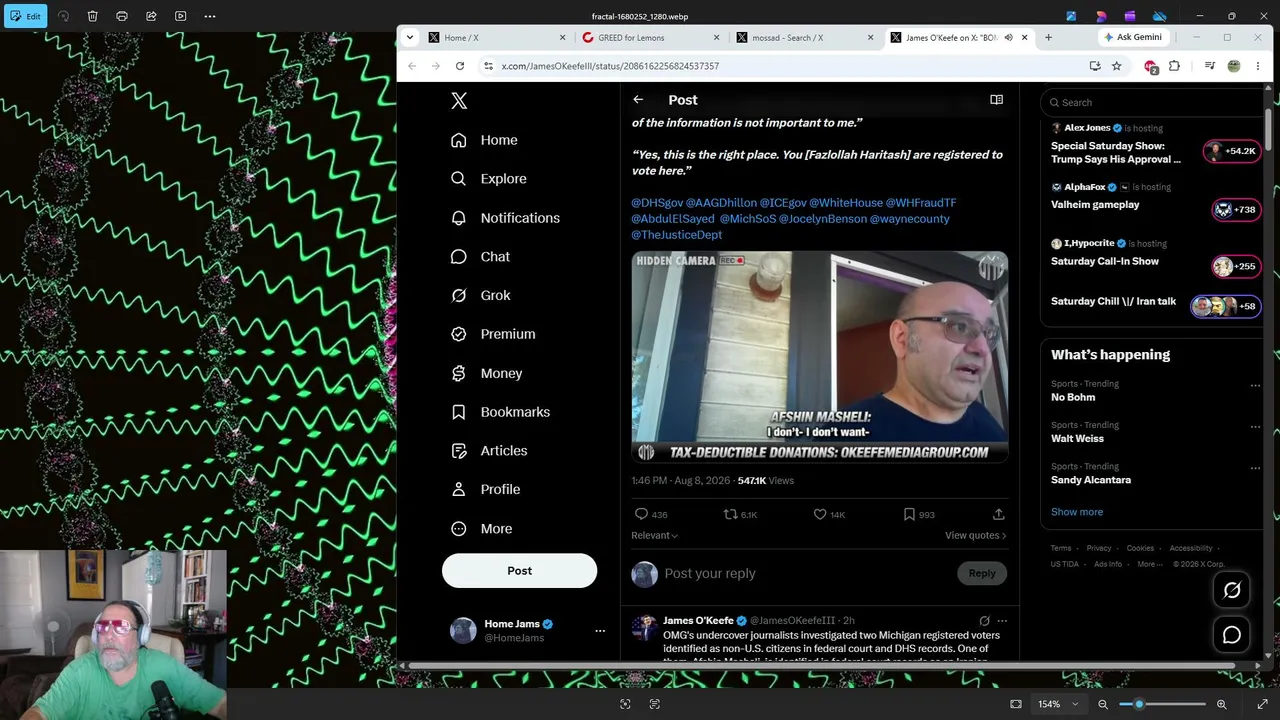Viewport: 1280px width, 720px height.
Task: Print the fractal image
Action: click(122, 16)
